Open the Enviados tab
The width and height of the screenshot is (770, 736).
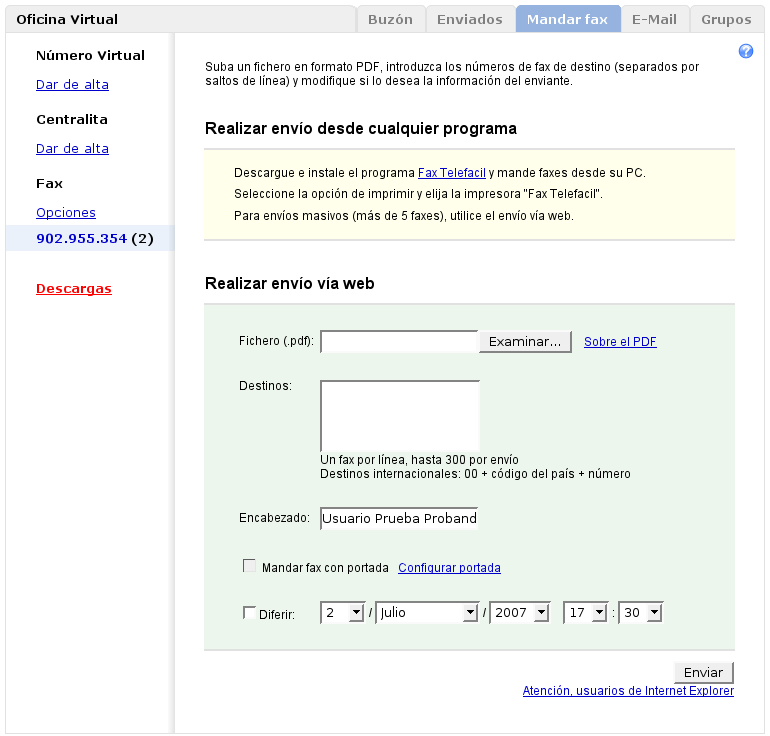pos(469,19)
